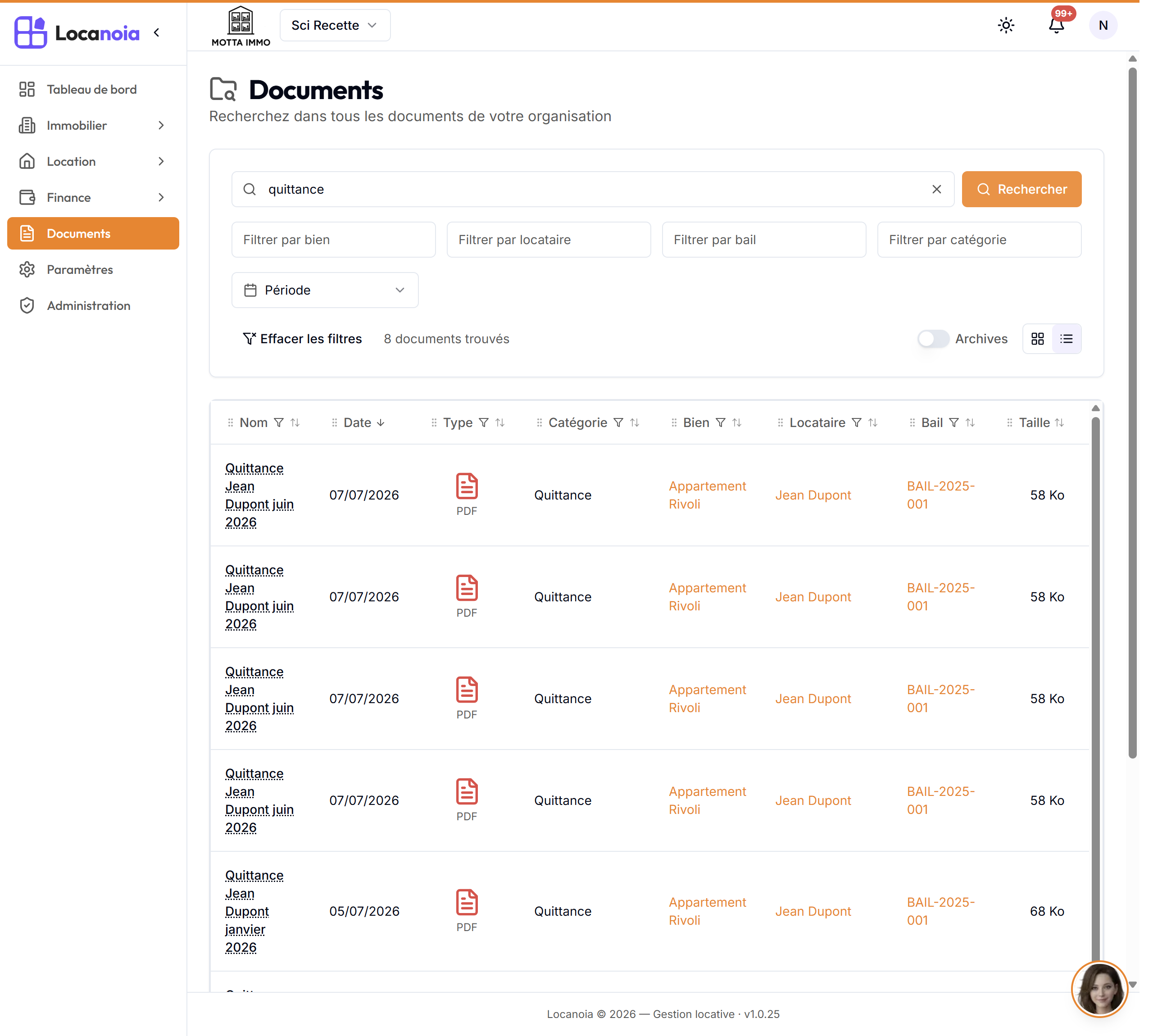Toggle the Archives switch
Image resolution: width=1153 pixels, height=1036 pixels.
click(x=933, y=339)
